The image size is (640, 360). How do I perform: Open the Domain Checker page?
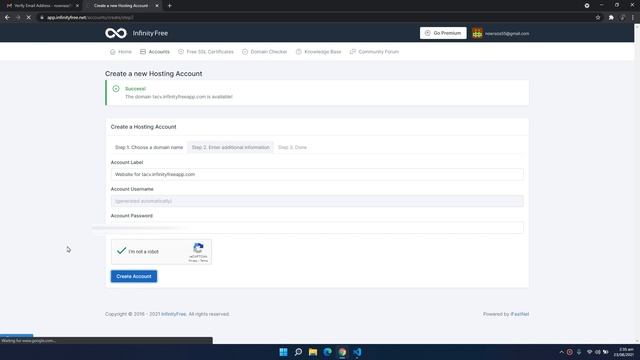pyautogui.click(x=264, y=52)
